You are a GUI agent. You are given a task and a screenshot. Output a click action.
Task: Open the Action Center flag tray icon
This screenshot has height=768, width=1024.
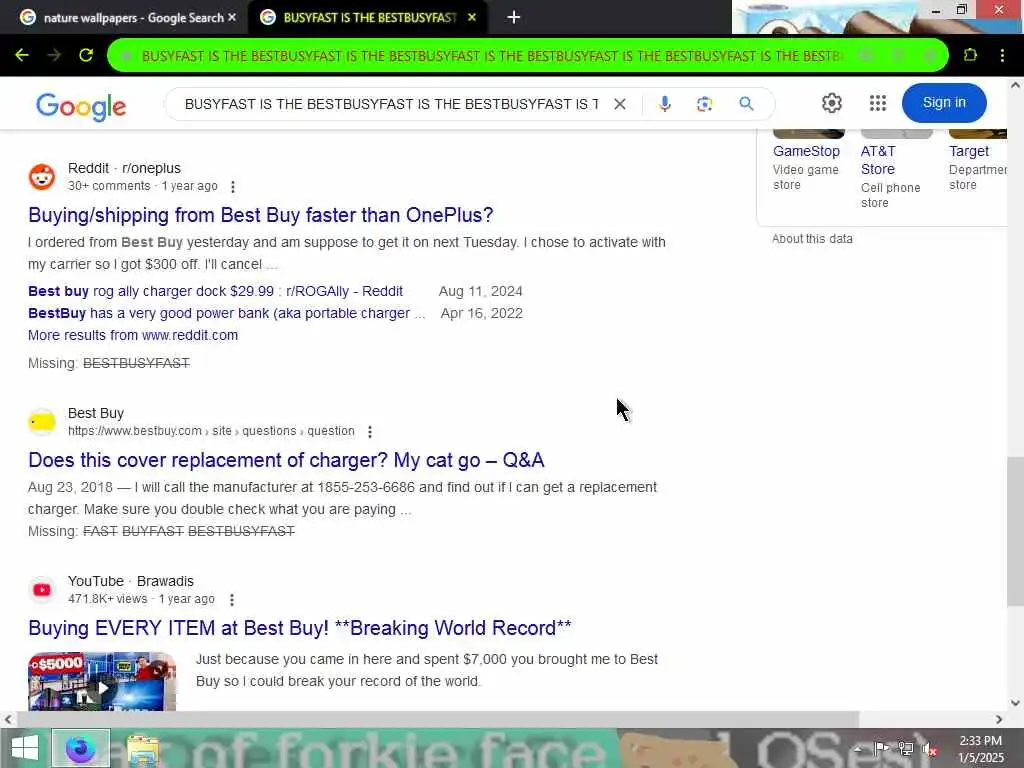pos(881,748)
